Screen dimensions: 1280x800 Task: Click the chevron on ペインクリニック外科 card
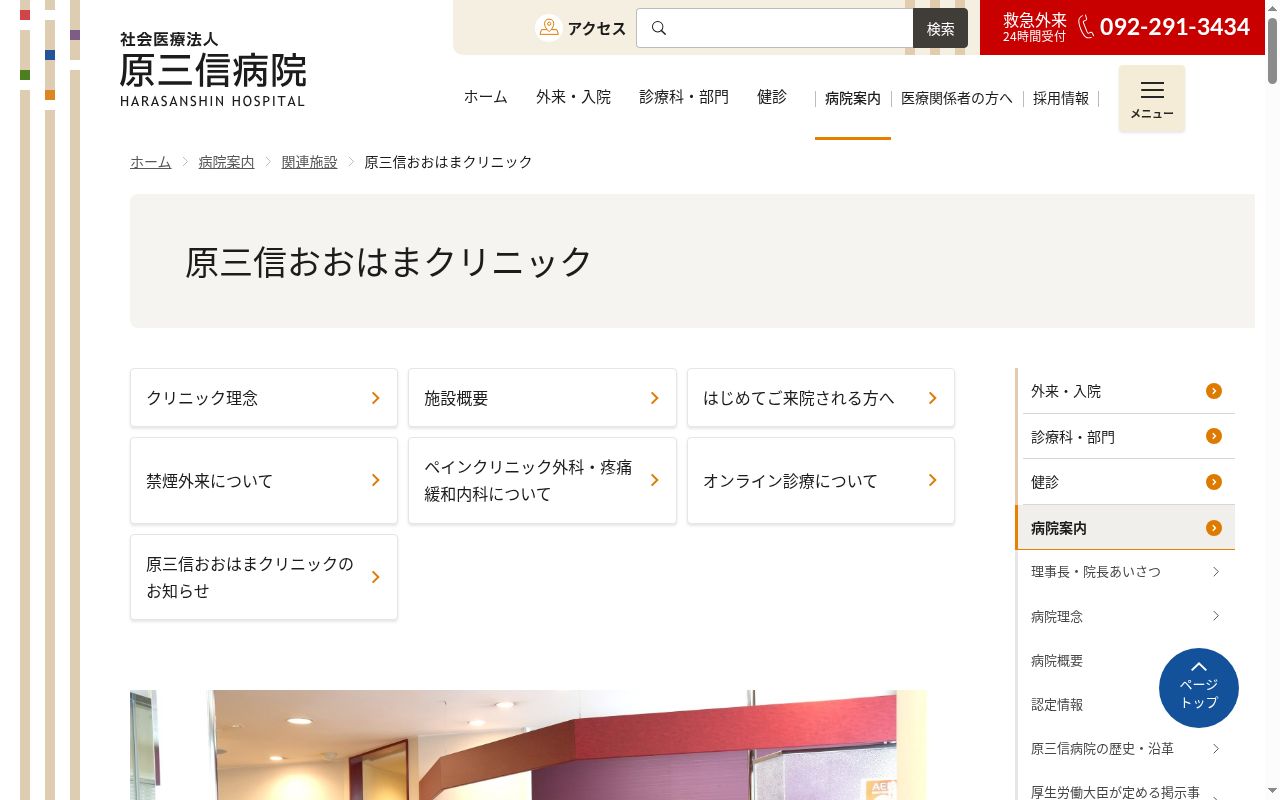click(x=655, y=480)
